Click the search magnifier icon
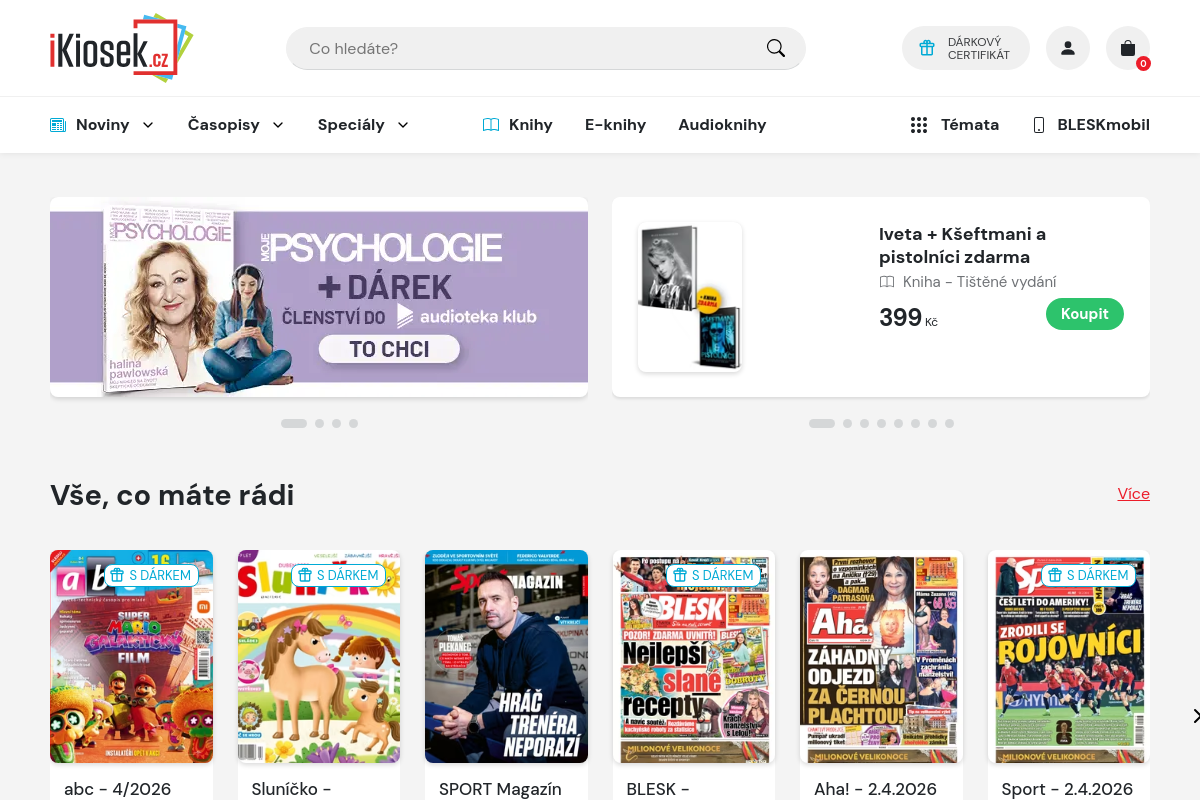Image resolution: width=1200 pixels, height=800 pixels. 775,48
